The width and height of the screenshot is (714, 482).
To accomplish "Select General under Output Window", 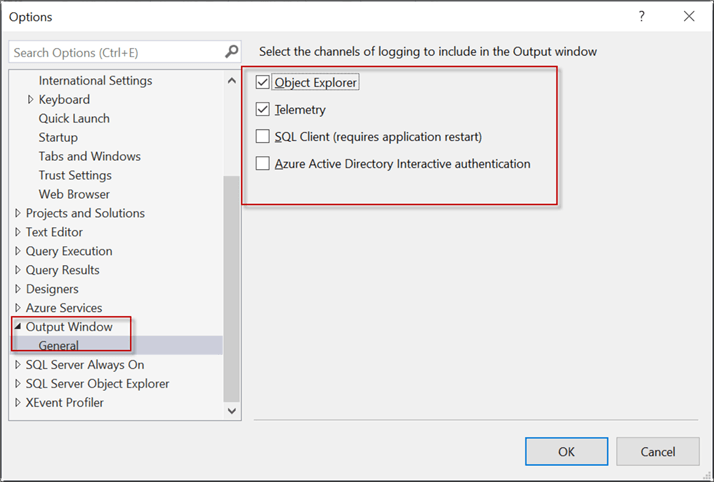I will click(59, 346).
